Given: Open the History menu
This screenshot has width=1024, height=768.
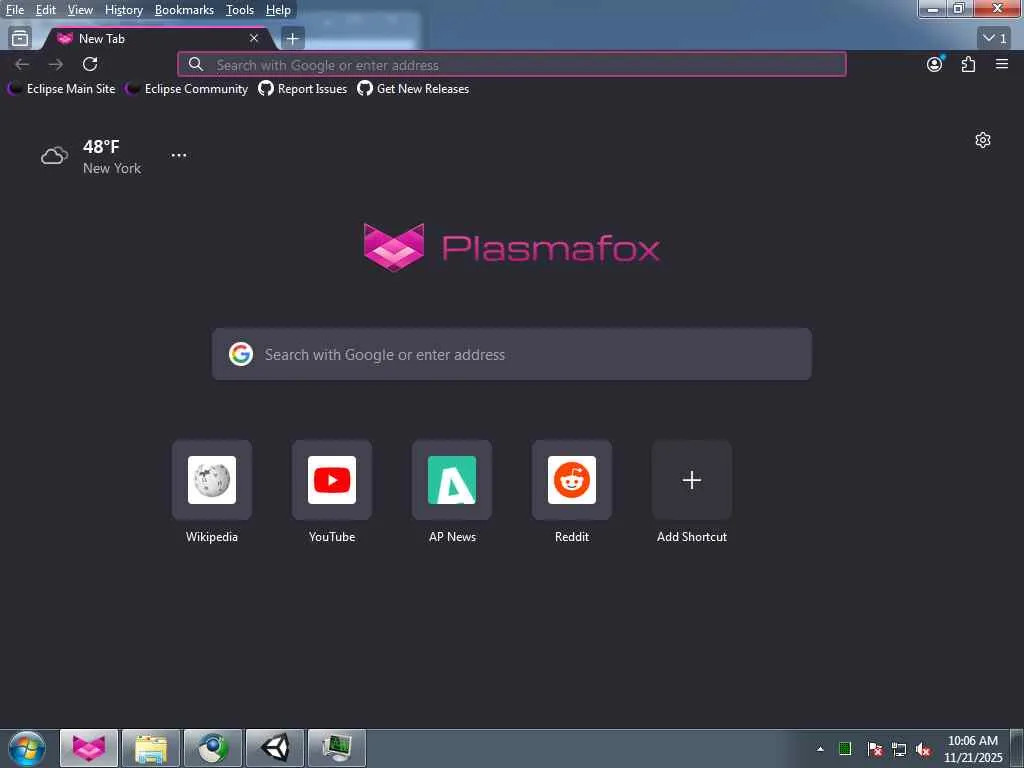Looking at the screenshot, I should pos(124,10).
